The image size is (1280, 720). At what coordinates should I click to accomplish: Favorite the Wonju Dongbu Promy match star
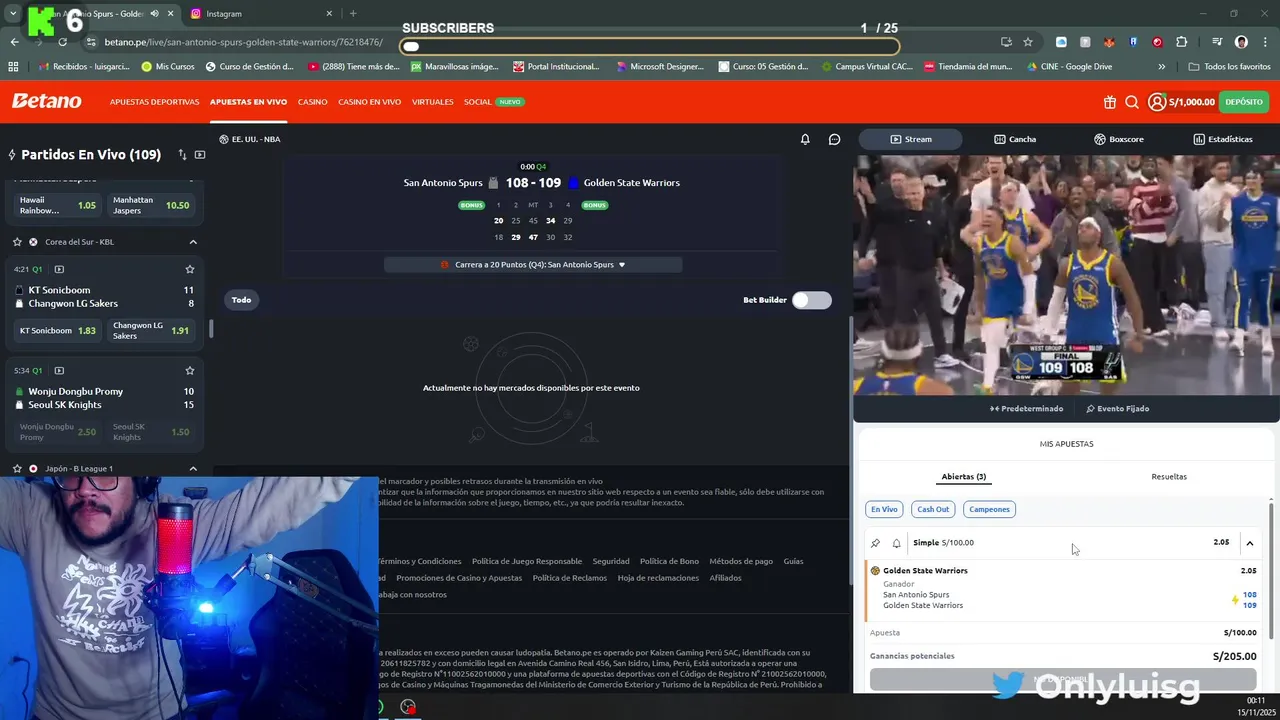pos(189,370)
